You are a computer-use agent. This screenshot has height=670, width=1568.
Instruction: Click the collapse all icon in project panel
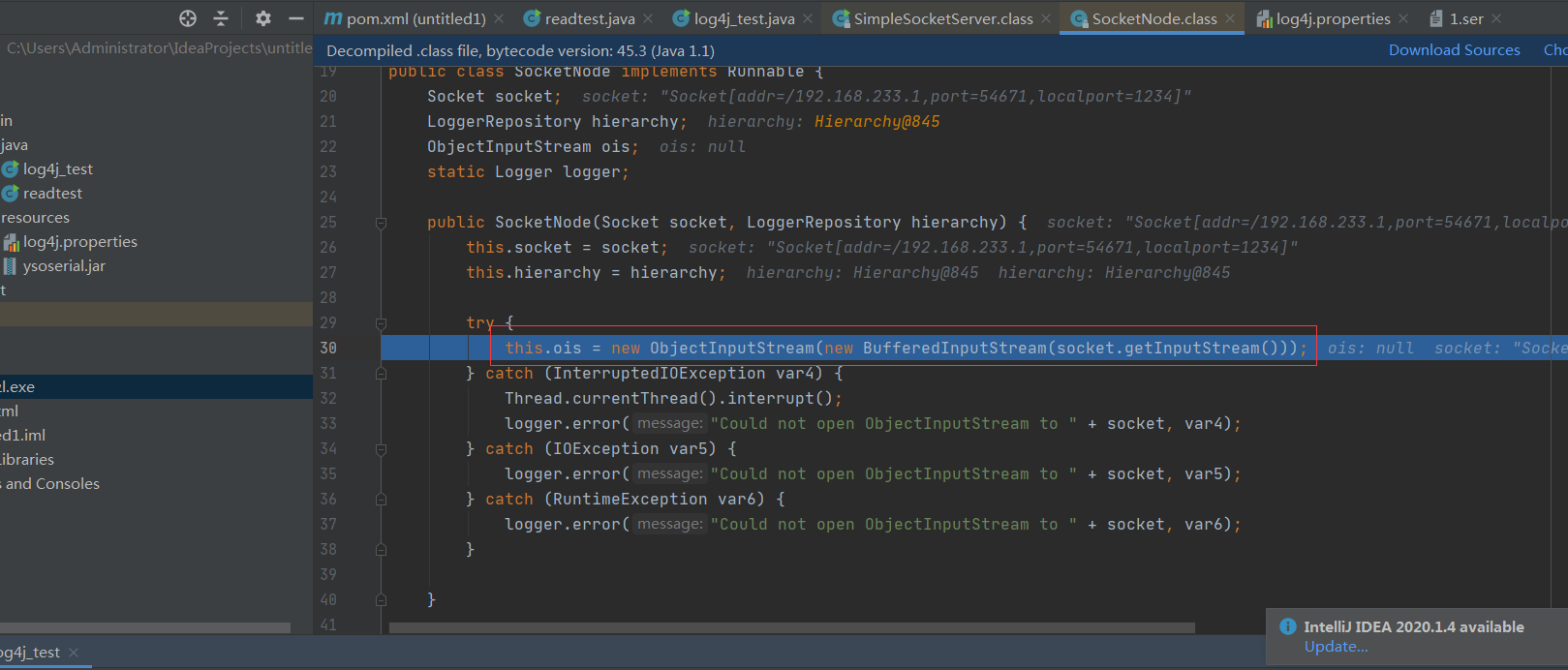[x=221, y=18]
